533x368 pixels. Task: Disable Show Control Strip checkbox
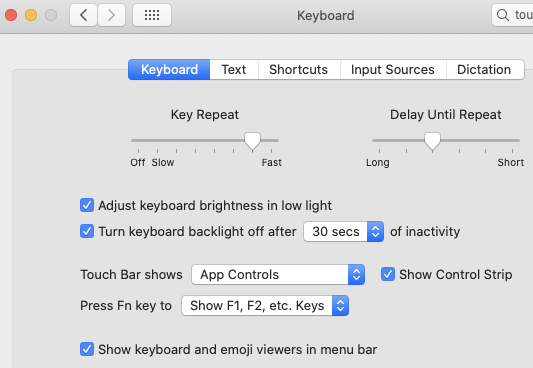point(388,274)
